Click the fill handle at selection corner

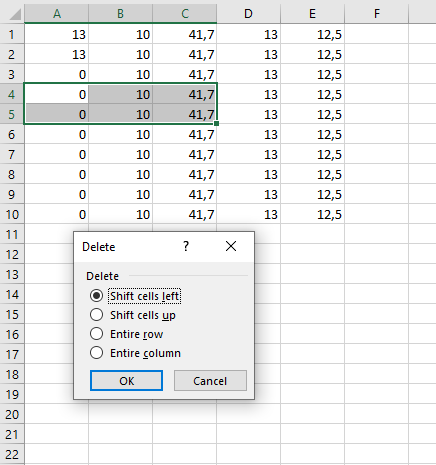216,124
